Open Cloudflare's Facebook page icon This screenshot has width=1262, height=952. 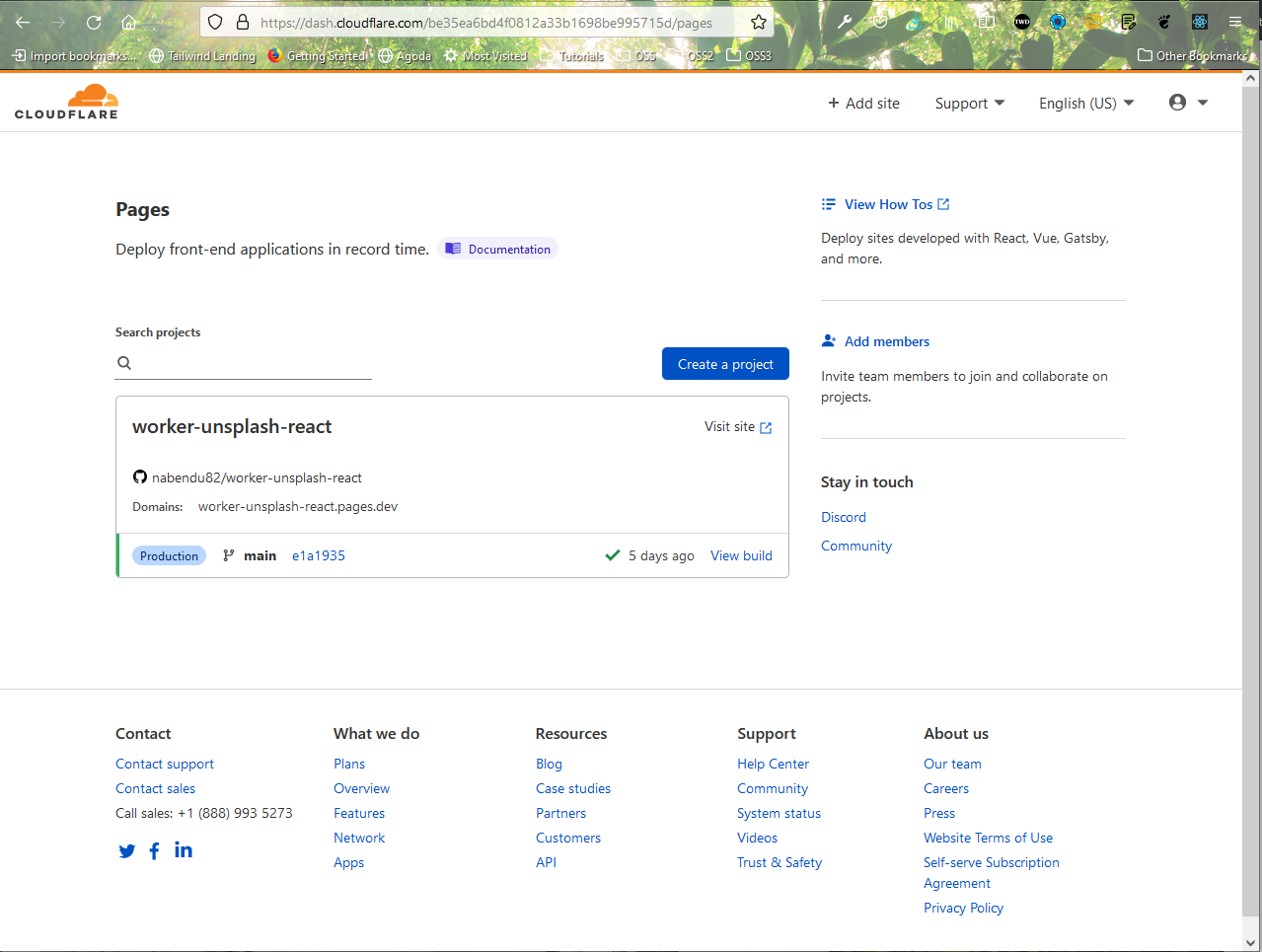[155, 851]
